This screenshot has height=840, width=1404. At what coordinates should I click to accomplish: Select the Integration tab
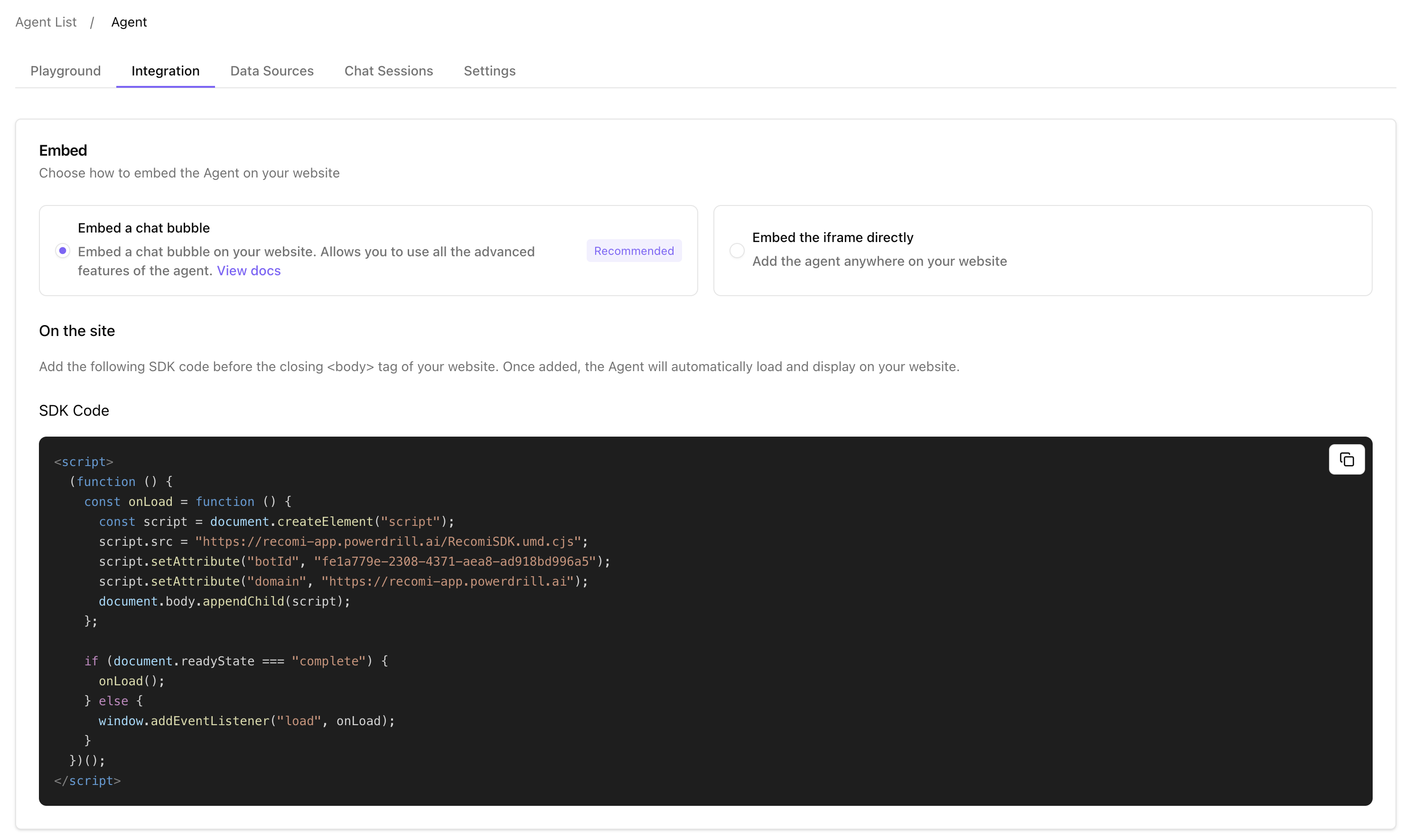click(165, 71)
